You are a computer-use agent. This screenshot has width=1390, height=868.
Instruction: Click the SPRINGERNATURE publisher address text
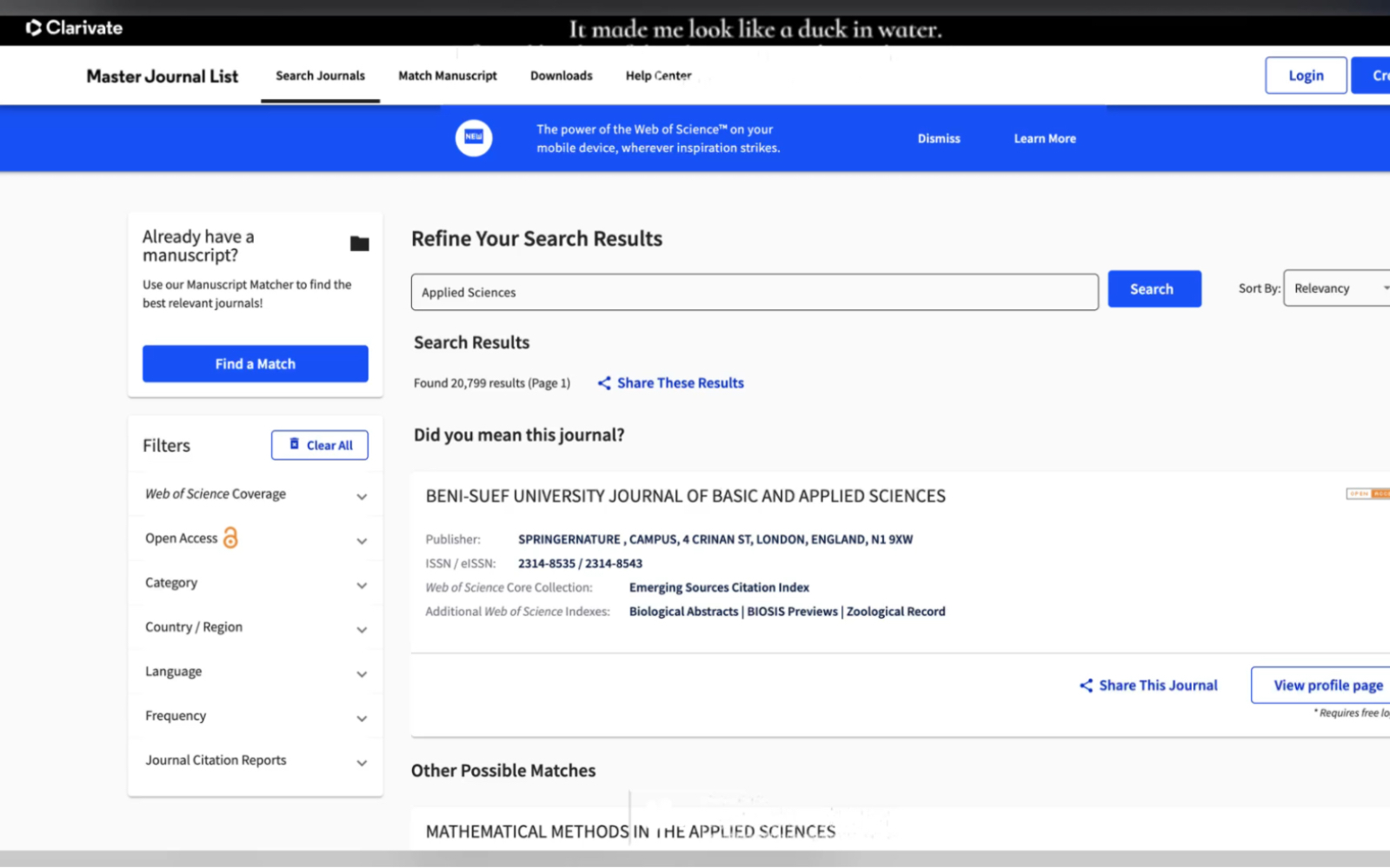[715, 540]
